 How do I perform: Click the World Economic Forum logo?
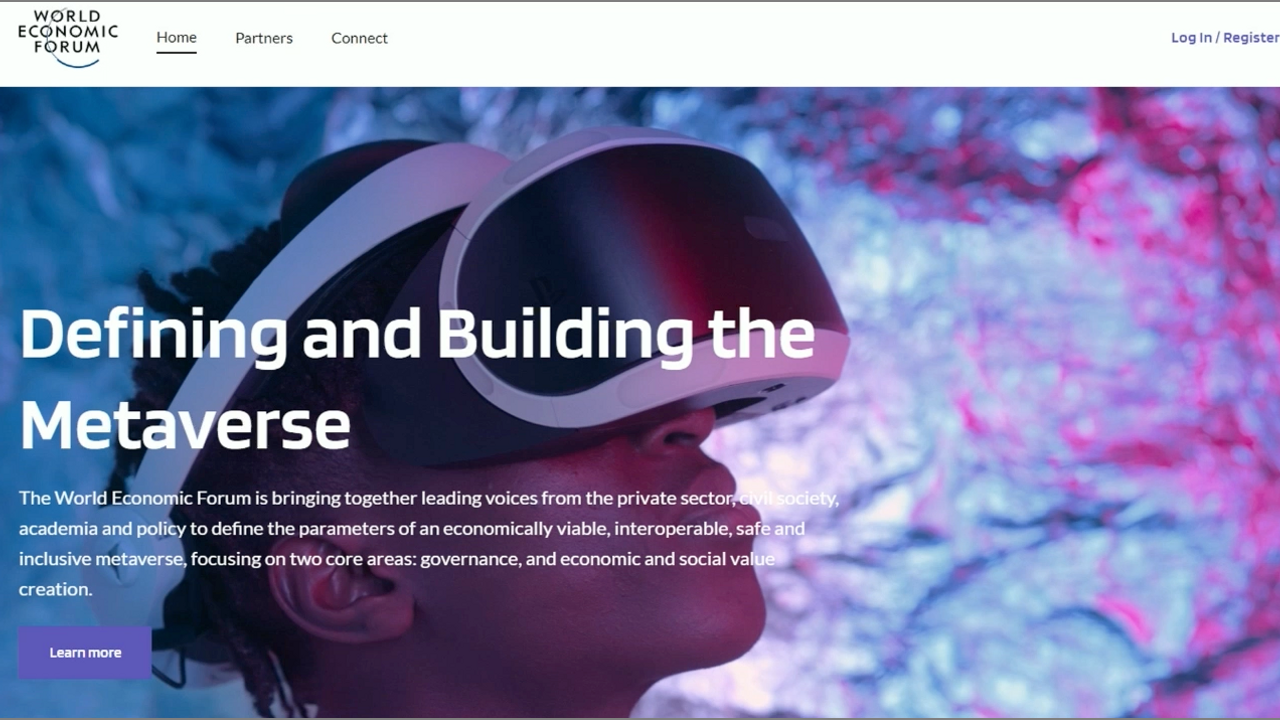pyautogui.click(x=67, y=38)
